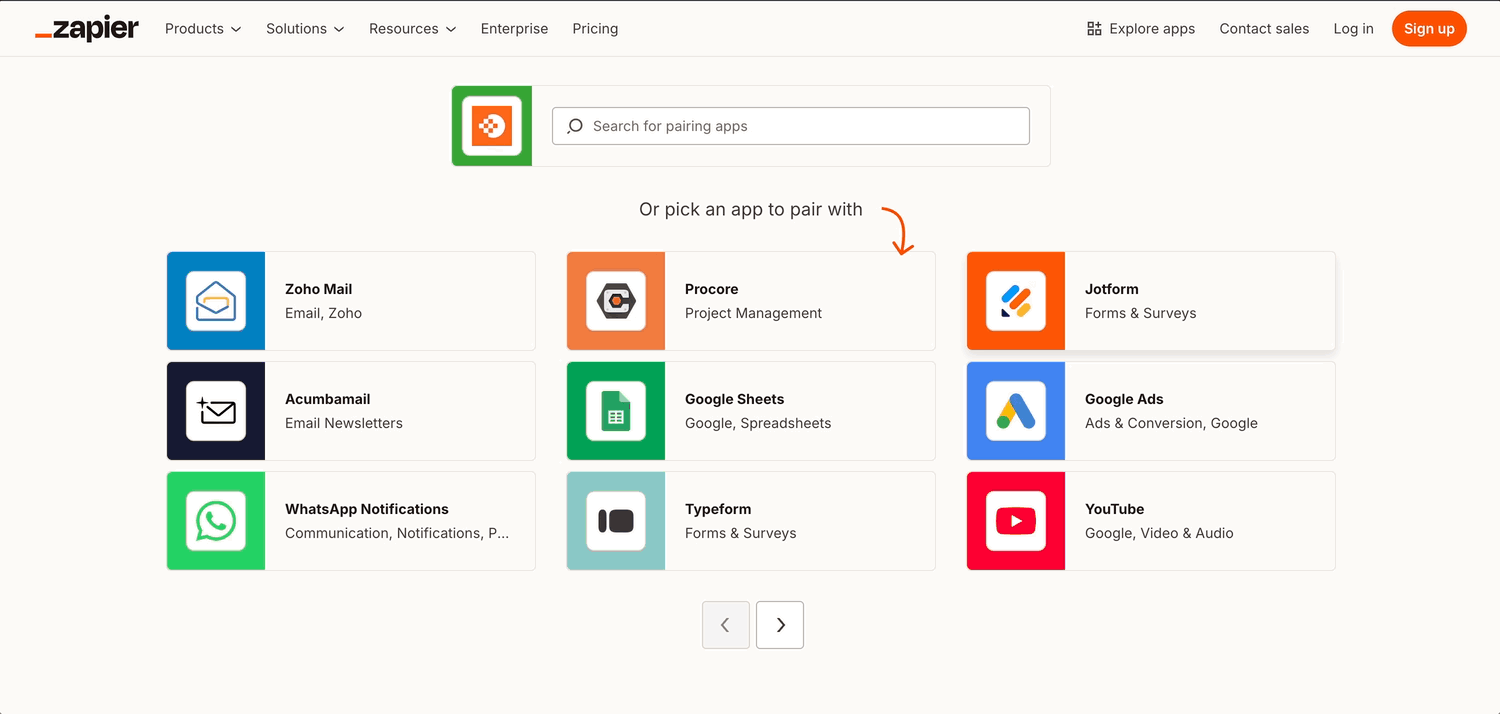
Task: Click the Jotform app icon
Action: tap(1016, 301)
